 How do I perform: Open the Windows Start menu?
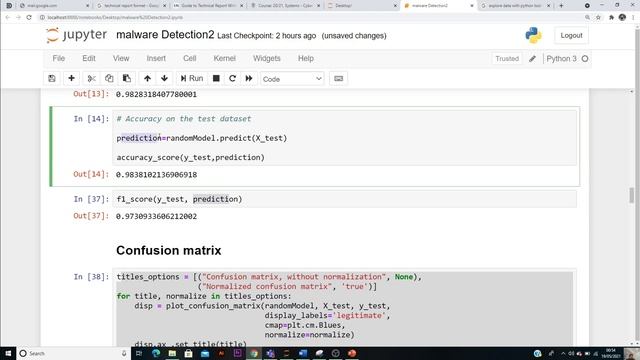pos(8,353)
